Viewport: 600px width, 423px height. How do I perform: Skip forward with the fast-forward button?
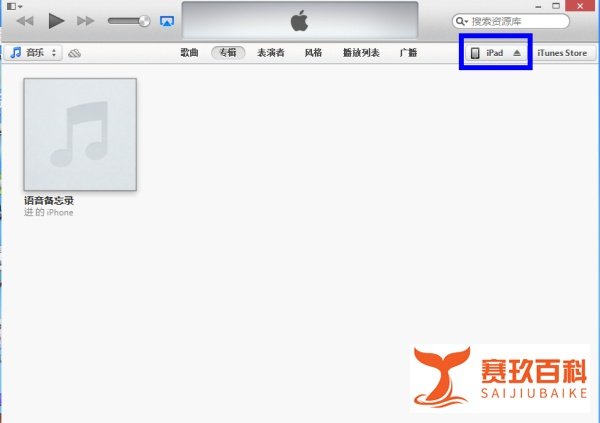coord(85,21)
